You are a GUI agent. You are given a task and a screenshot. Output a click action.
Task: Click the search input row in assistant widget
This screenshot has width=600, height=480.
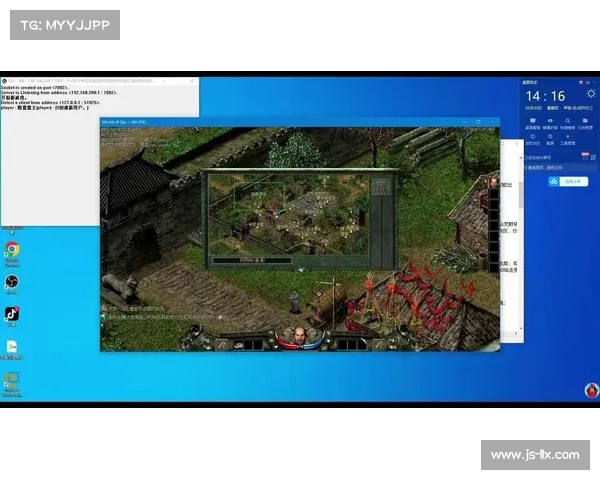pyautogui.click(x=560, y=168)
